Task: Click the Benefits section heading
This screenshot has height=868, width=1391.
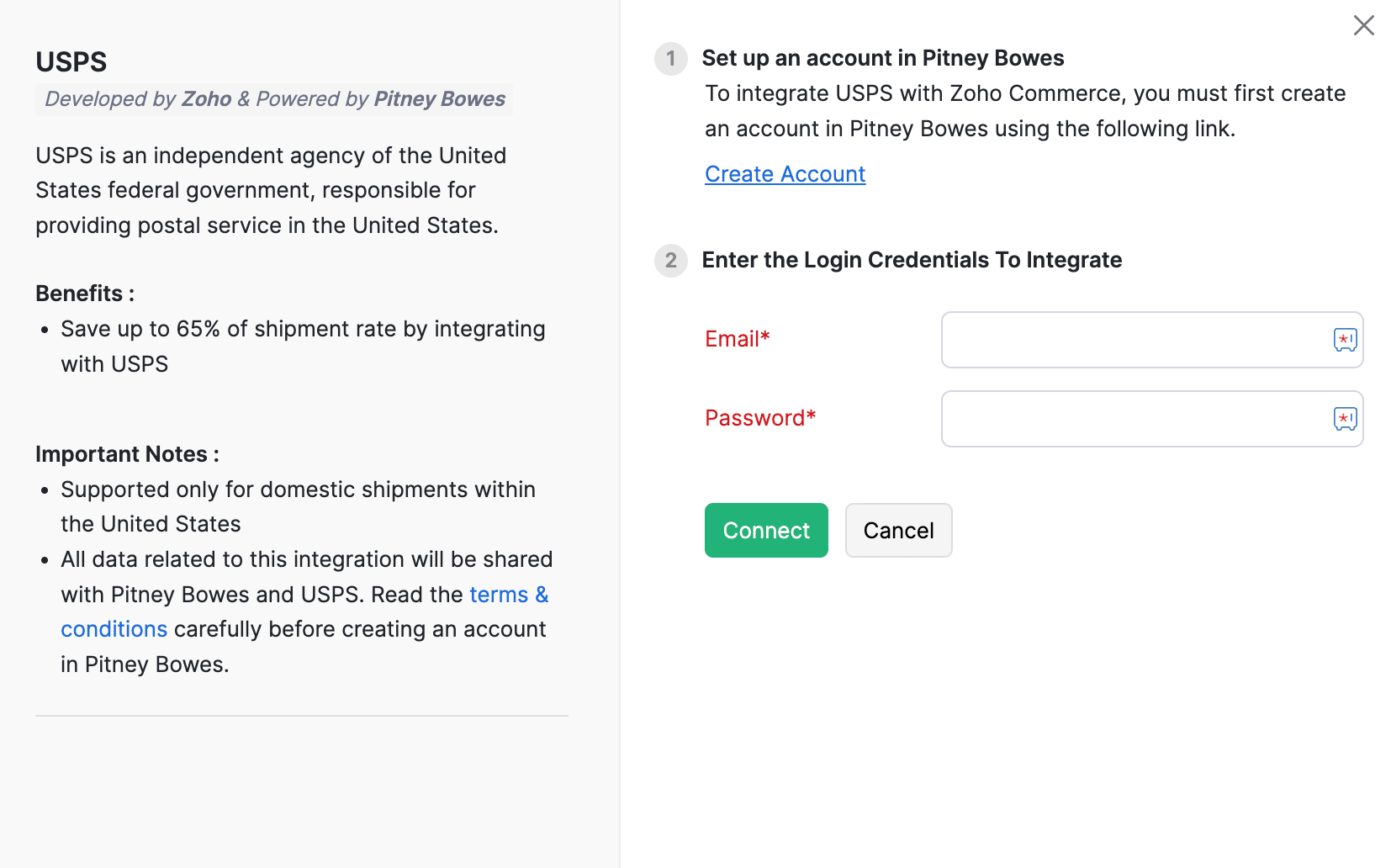Action: (x=84, y=293)
